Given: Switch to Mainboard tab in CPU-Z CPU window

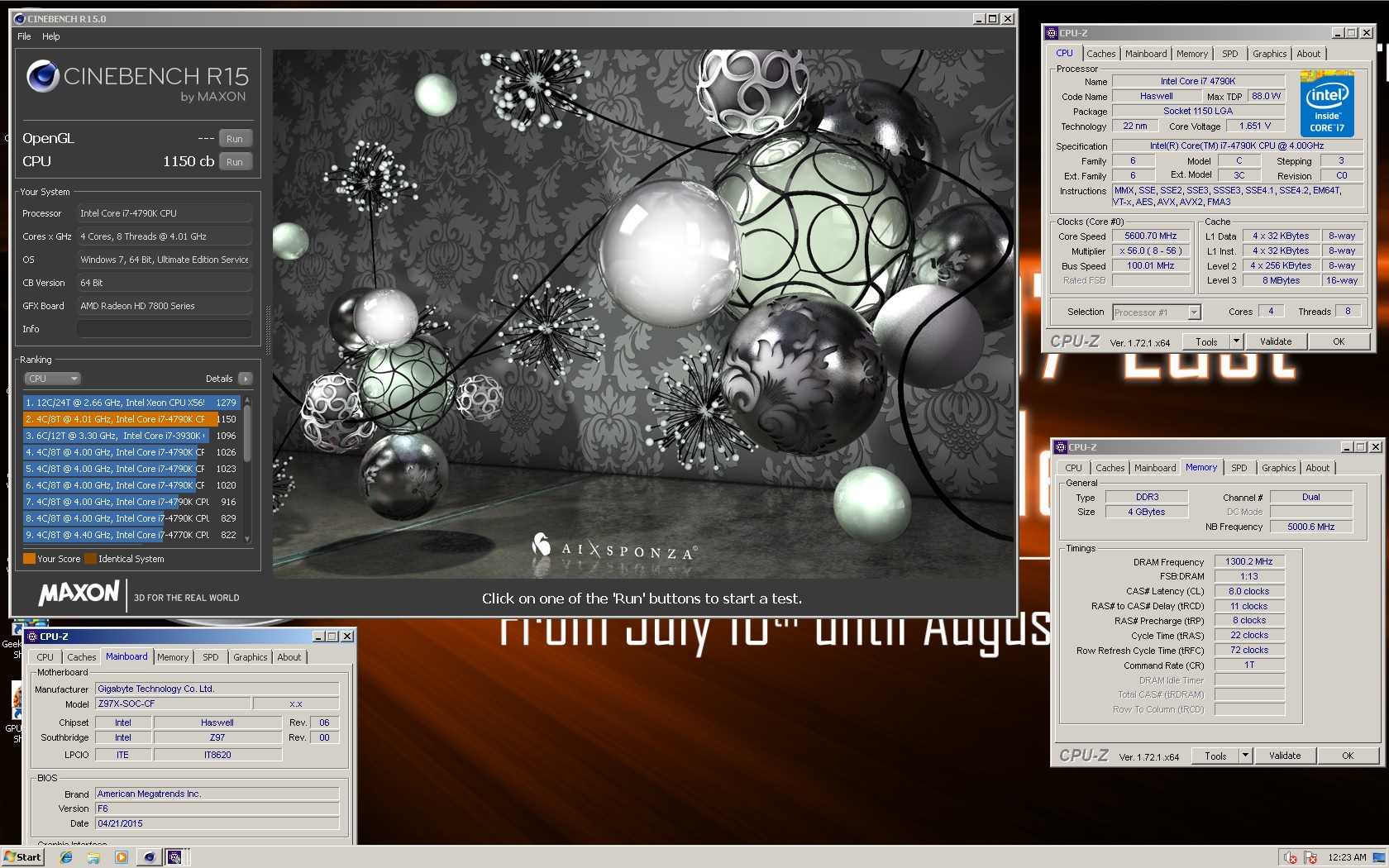Looking at the screenshot, I should click(1146, 54).
